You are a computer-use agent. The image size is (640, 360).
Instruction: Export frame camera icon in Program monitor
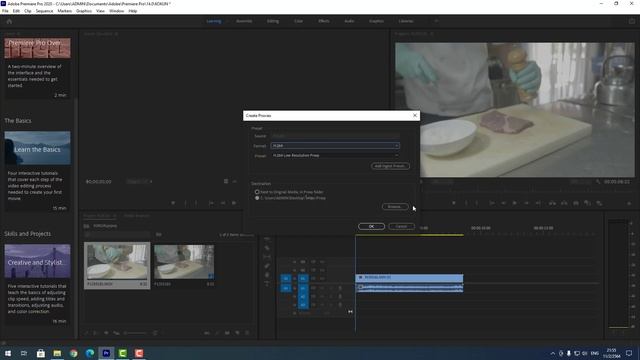pos(576,203)
